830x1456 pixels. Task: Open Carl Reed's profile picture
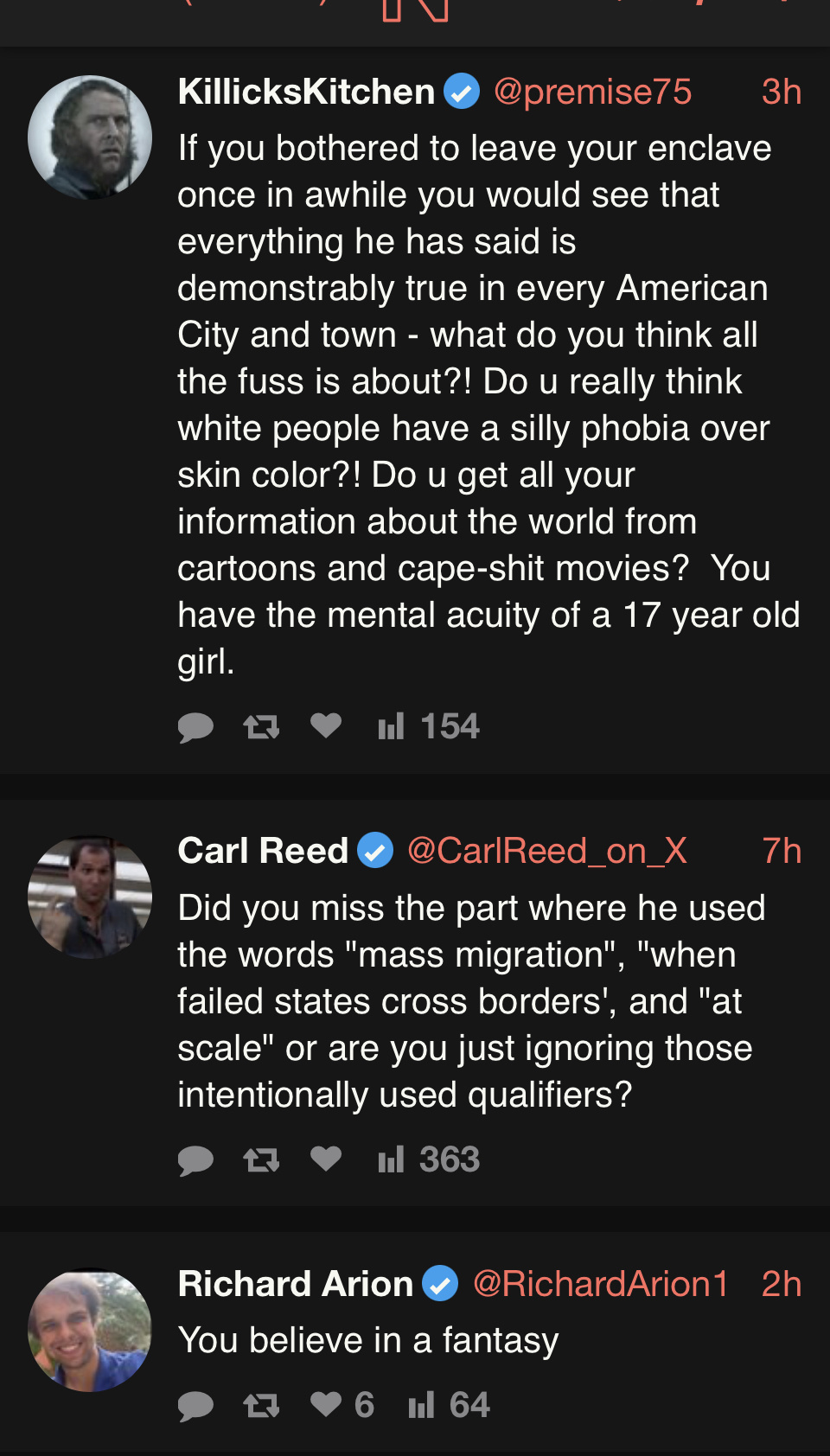click(x=90, y=897)
